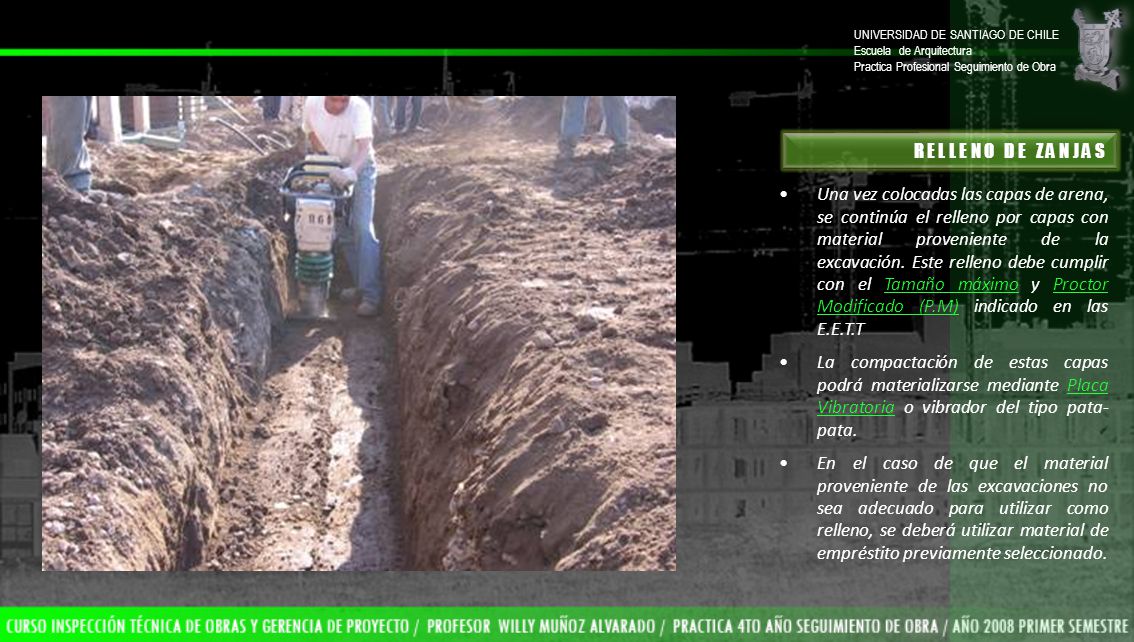Click the paragraph starting 'En el caso de que'
Viewport: 1134px width, 642px height.
(962, 508)
